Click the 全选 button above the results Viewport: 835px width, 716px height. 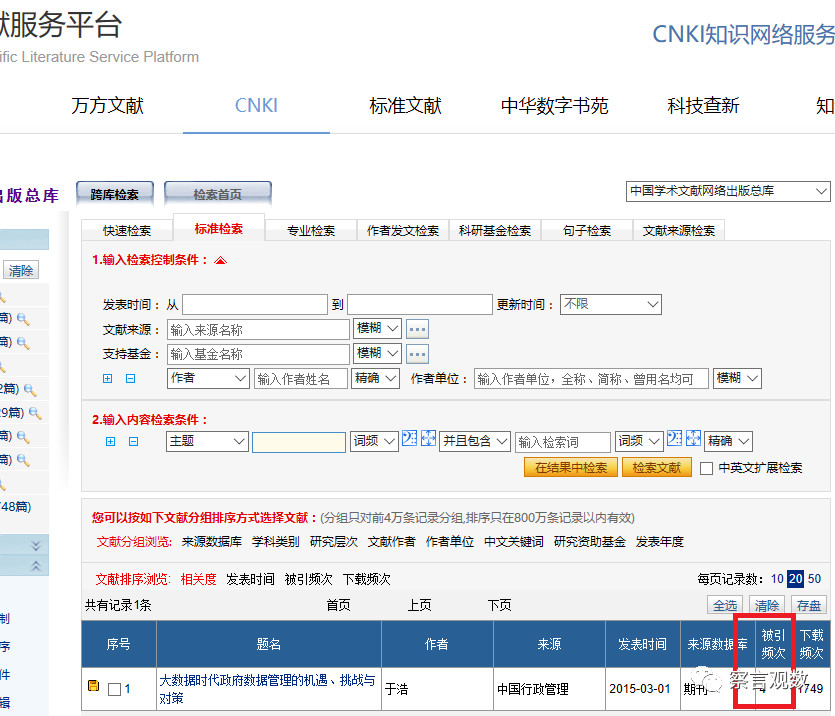point(725,605)
